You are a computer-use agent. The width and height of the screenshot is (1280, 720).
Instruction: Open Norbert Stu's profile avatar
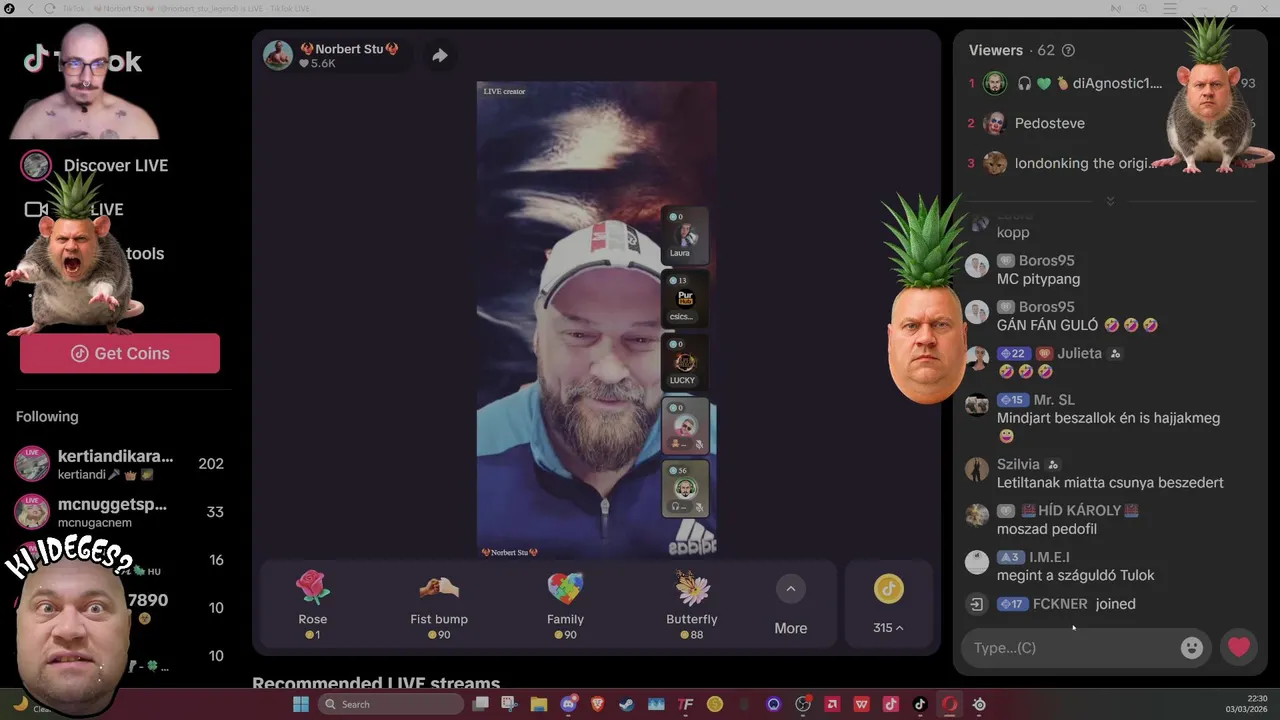point(278,55)
